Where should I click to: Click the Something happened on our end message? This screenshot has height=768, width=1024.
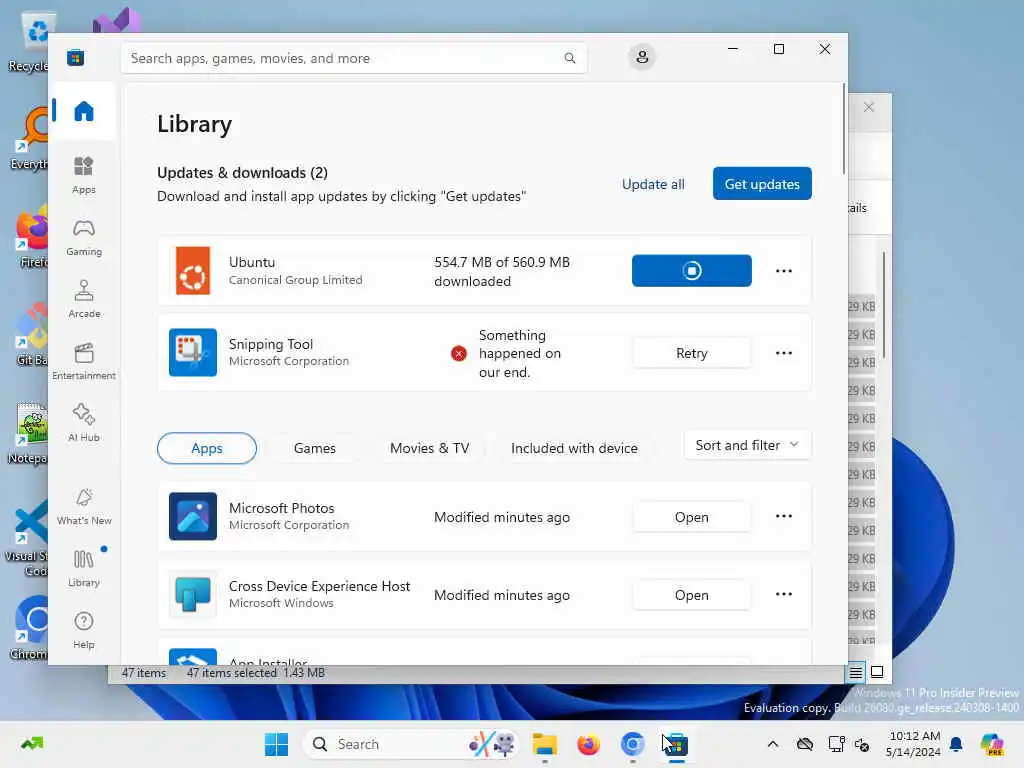[x=520, y=353]
